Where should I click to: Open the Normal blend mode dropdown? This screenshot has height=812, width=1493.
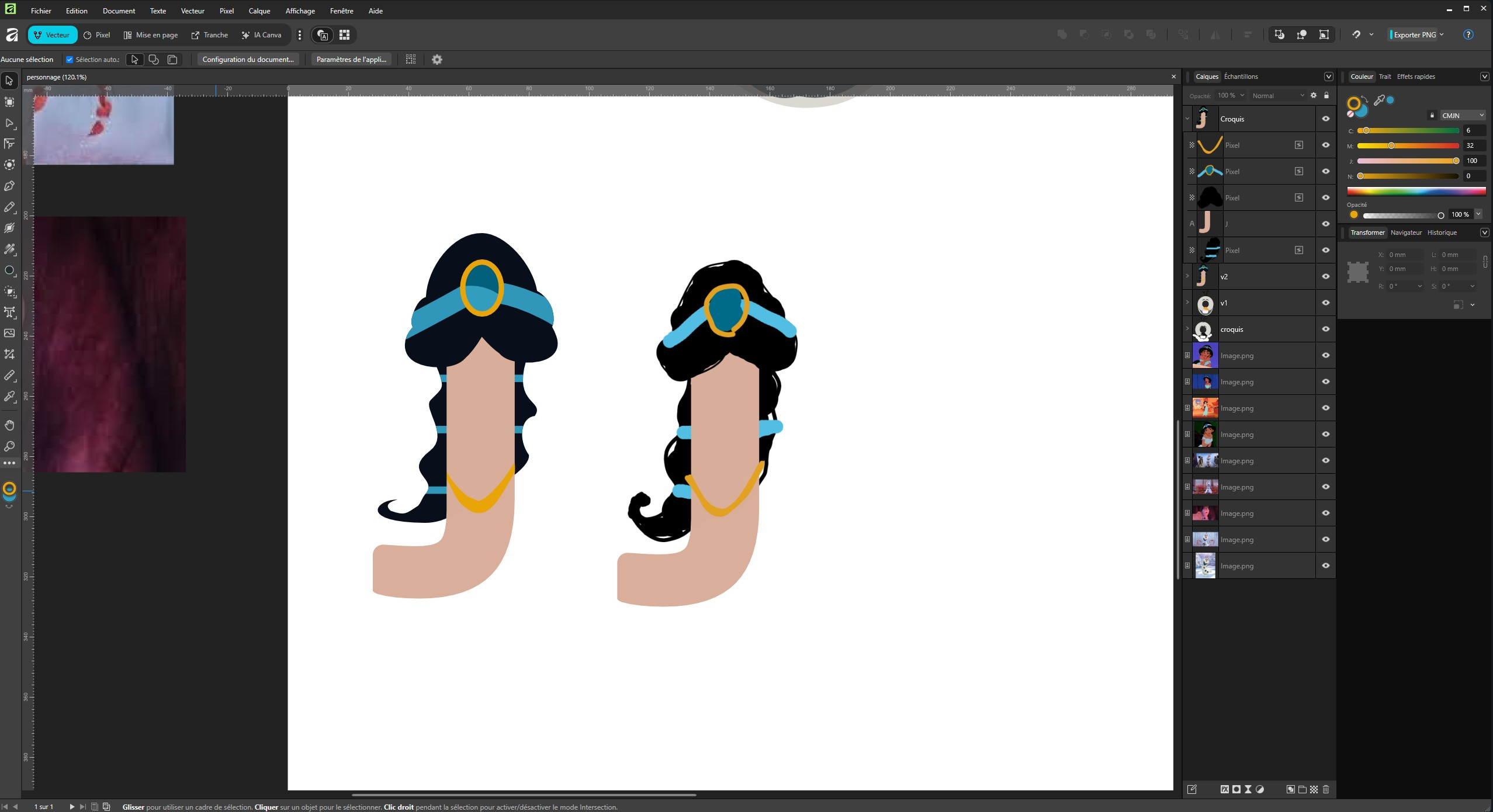tap(1277, 95)
